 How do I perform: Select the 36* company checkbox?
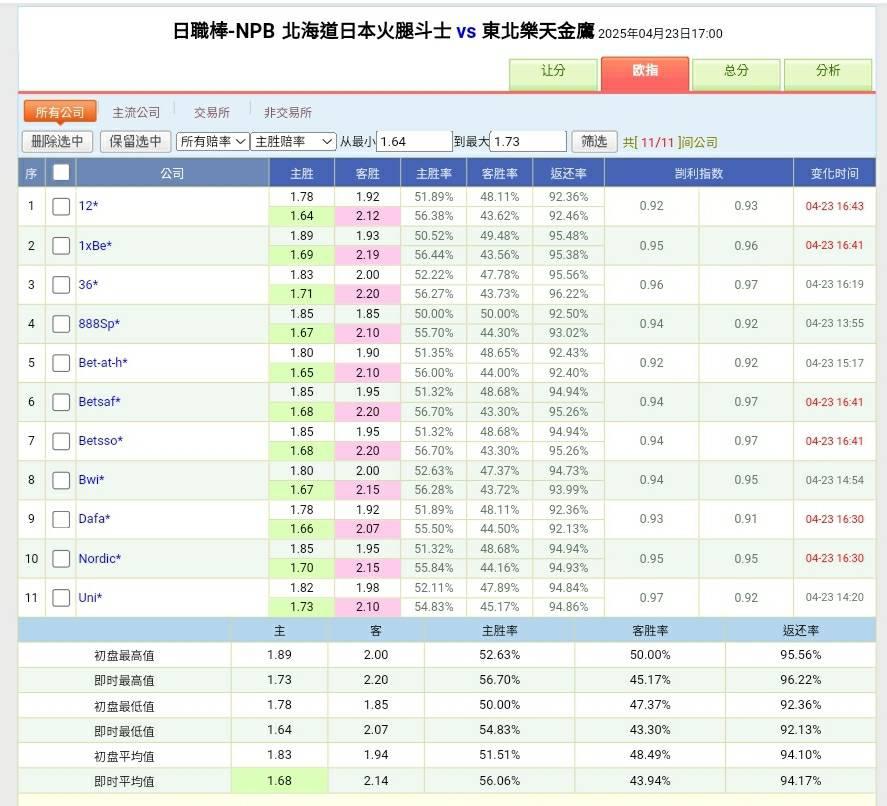61,285
